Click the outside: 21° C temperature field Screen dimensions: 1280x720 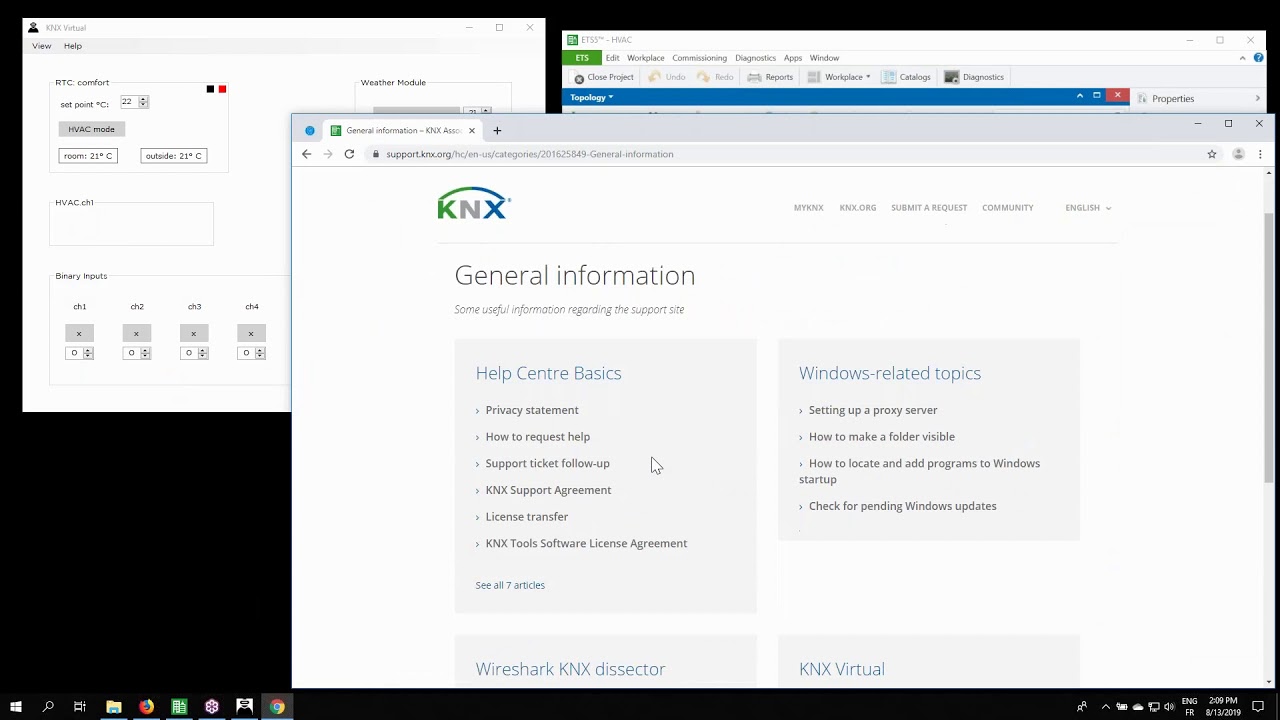tap(174, 156)
